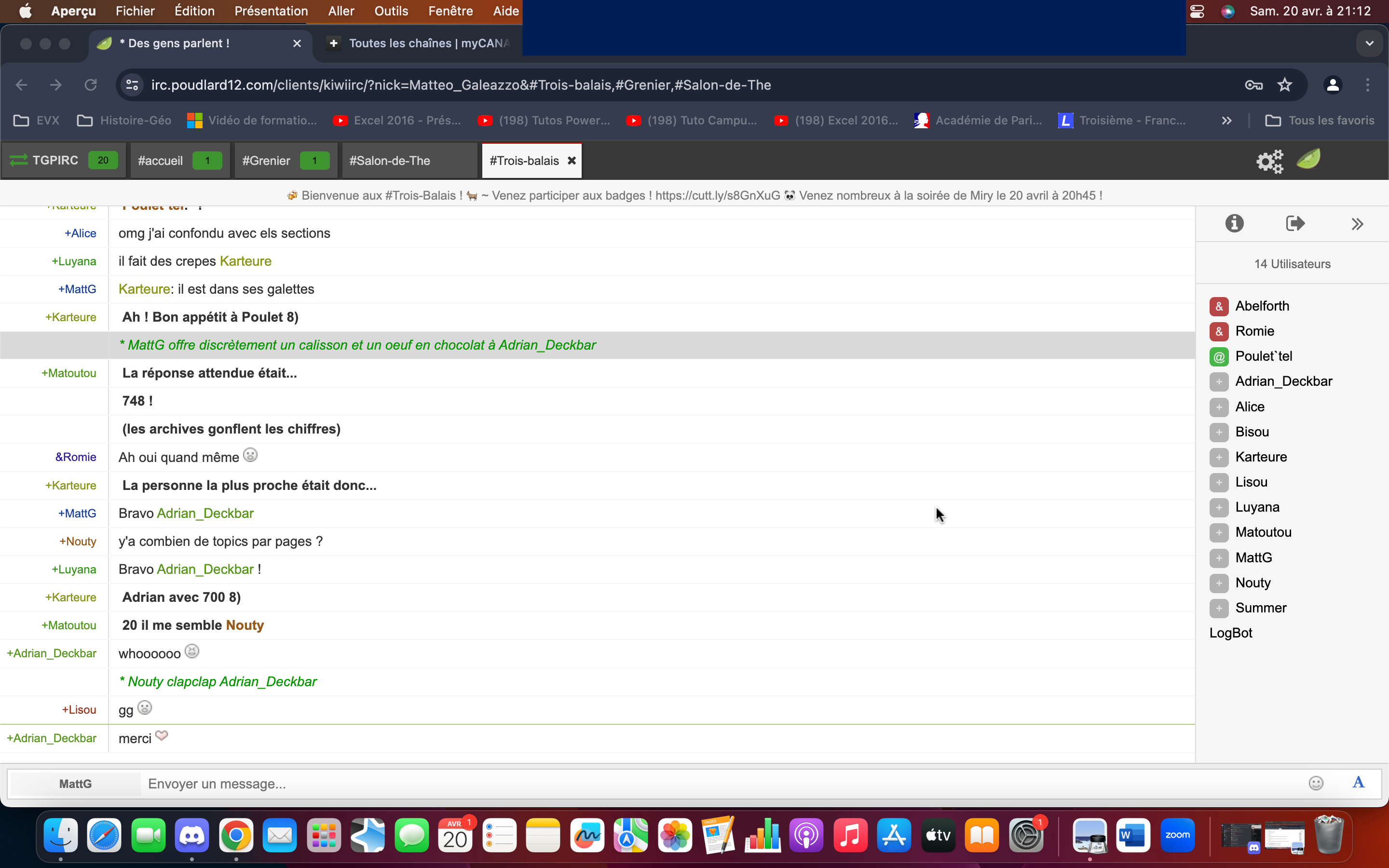Image resolution: width=1389 pixels, height=868 pixels.
Task: Select user Poulet`tel in user list
Action: 1263,356
